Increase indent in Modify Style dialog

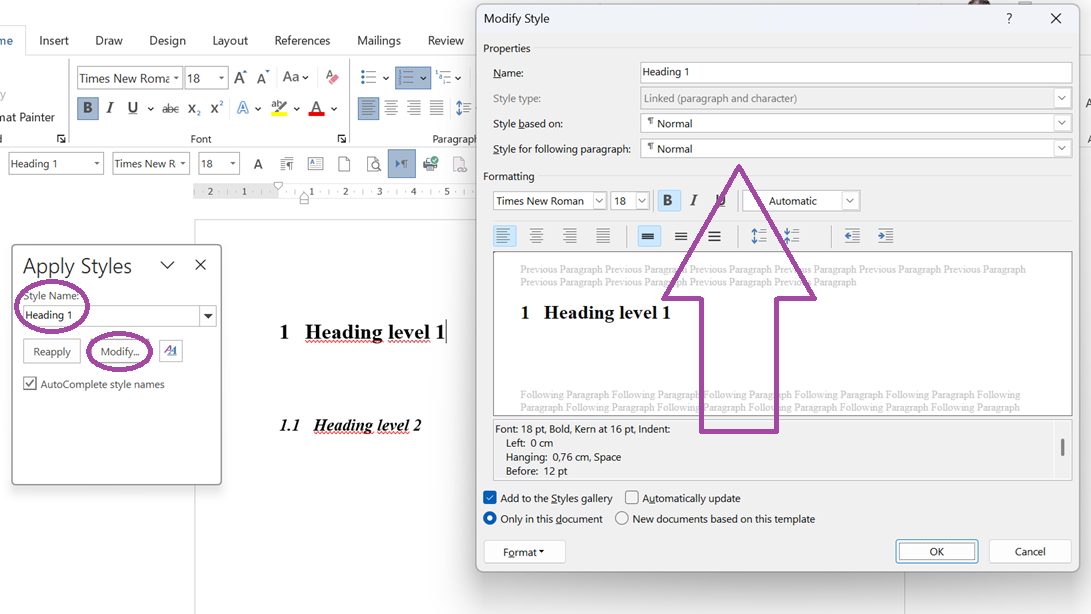point(885,236)
